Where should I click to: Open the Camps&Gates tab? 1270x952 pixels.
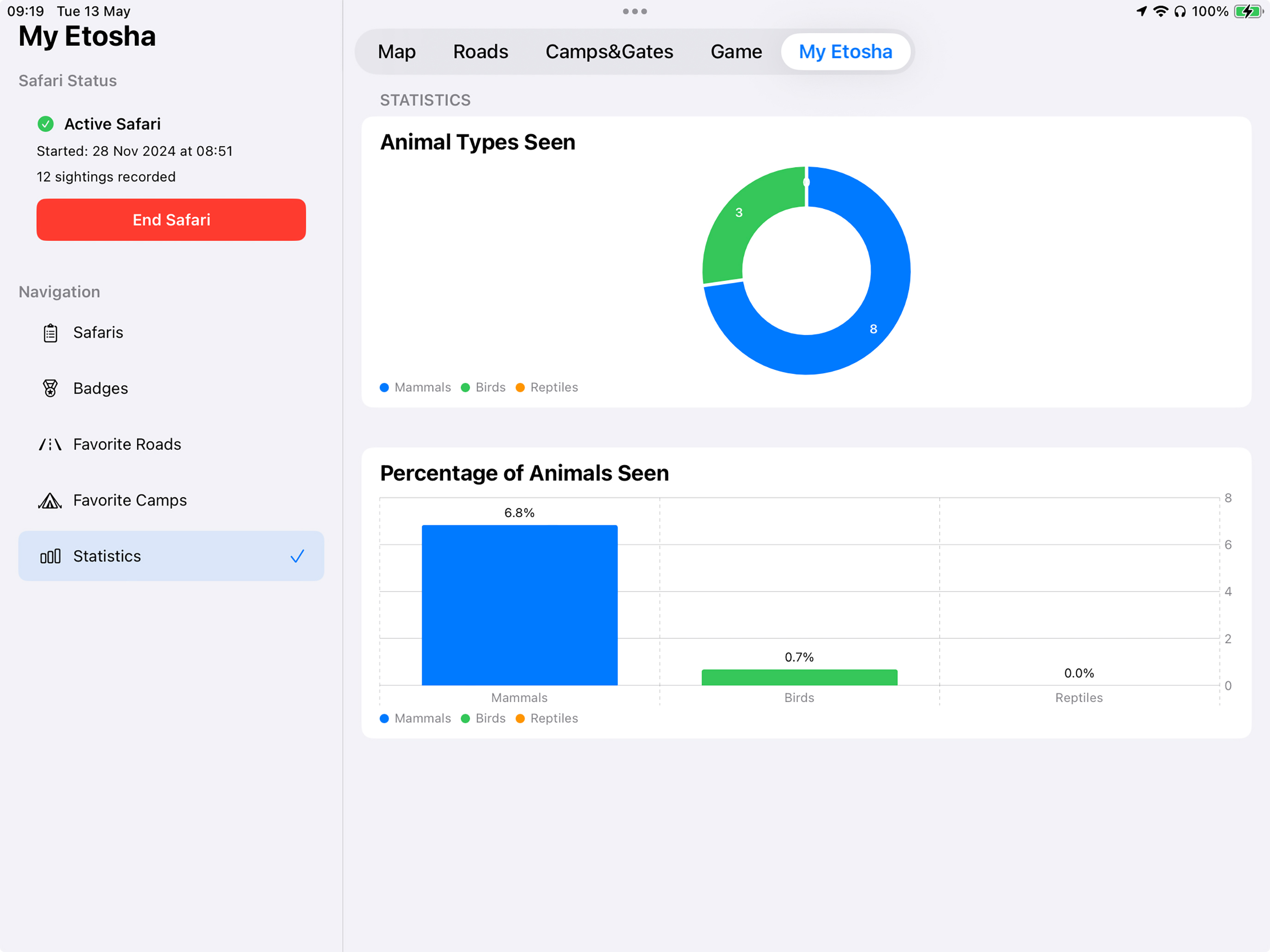click(x=609, y=52)
